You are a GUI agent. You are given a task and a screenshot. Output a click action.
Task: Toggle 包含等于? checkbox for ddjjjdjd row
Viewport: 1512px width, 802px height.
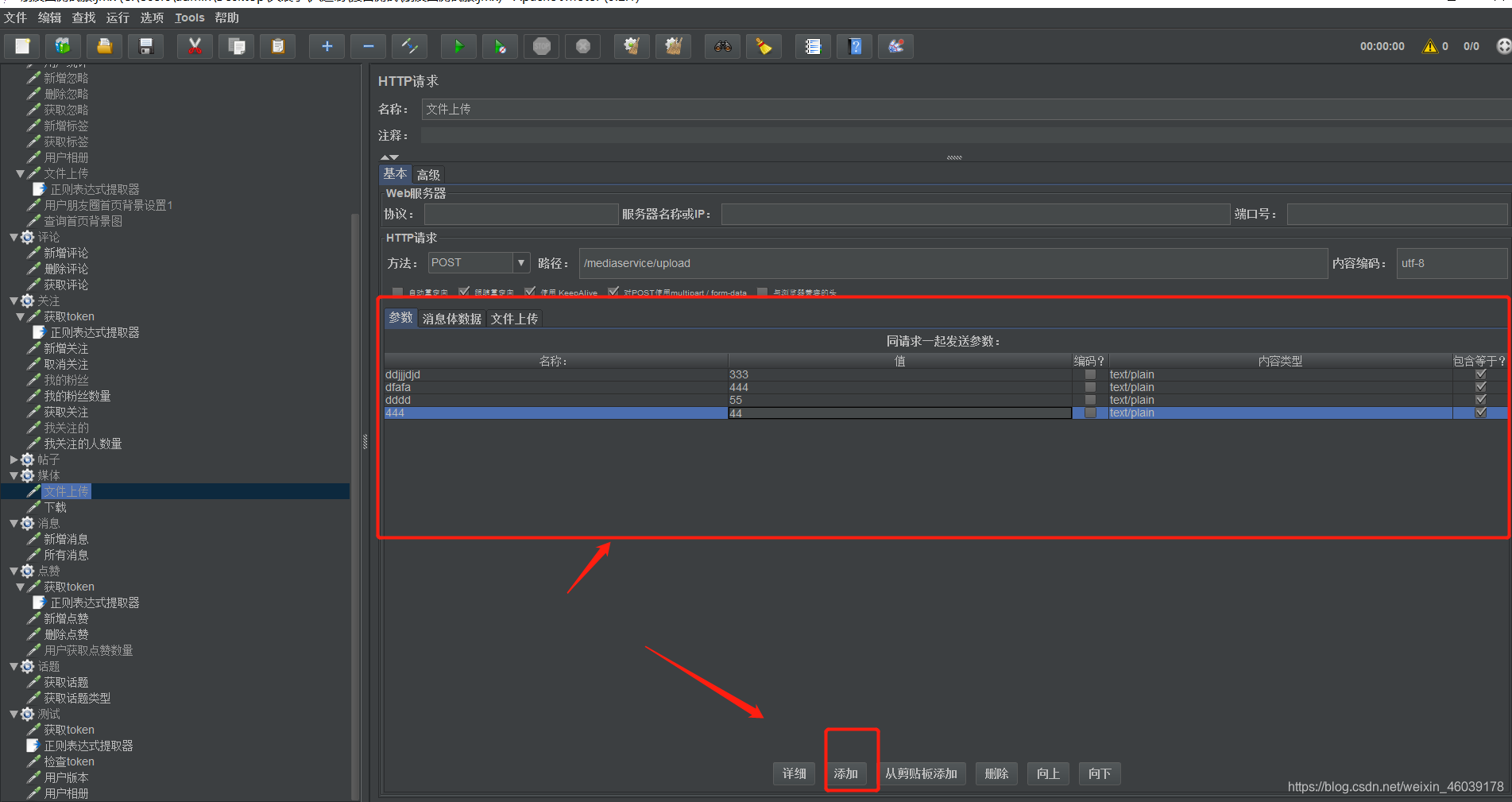1481,374
